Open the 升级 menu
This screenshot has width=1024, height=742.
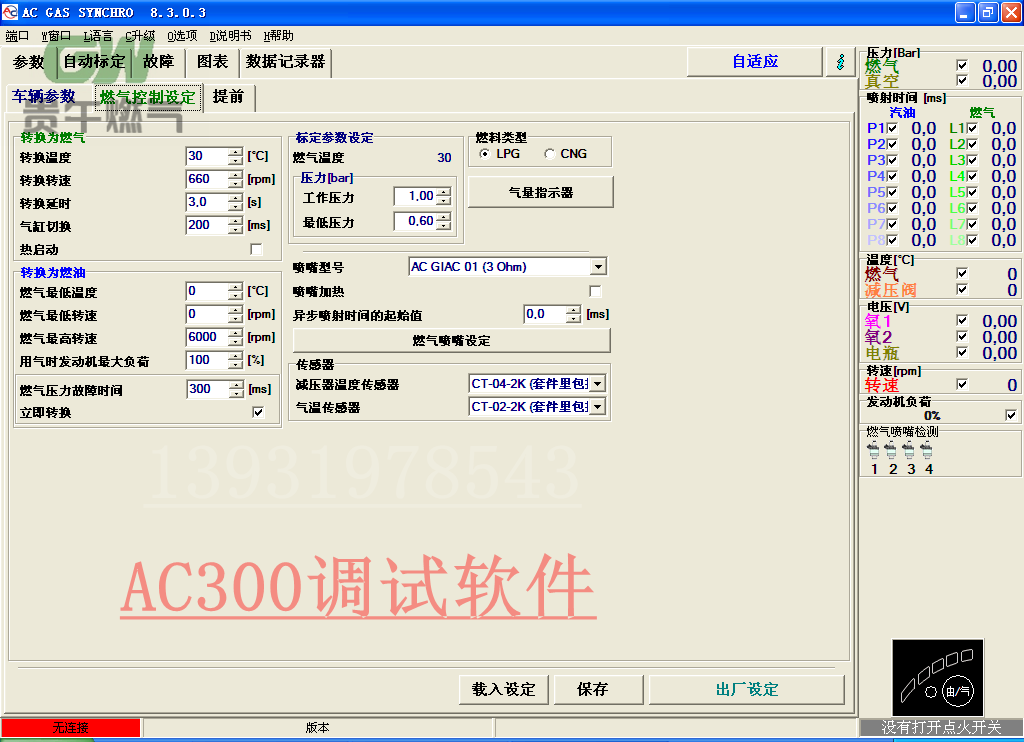[140, 36]
